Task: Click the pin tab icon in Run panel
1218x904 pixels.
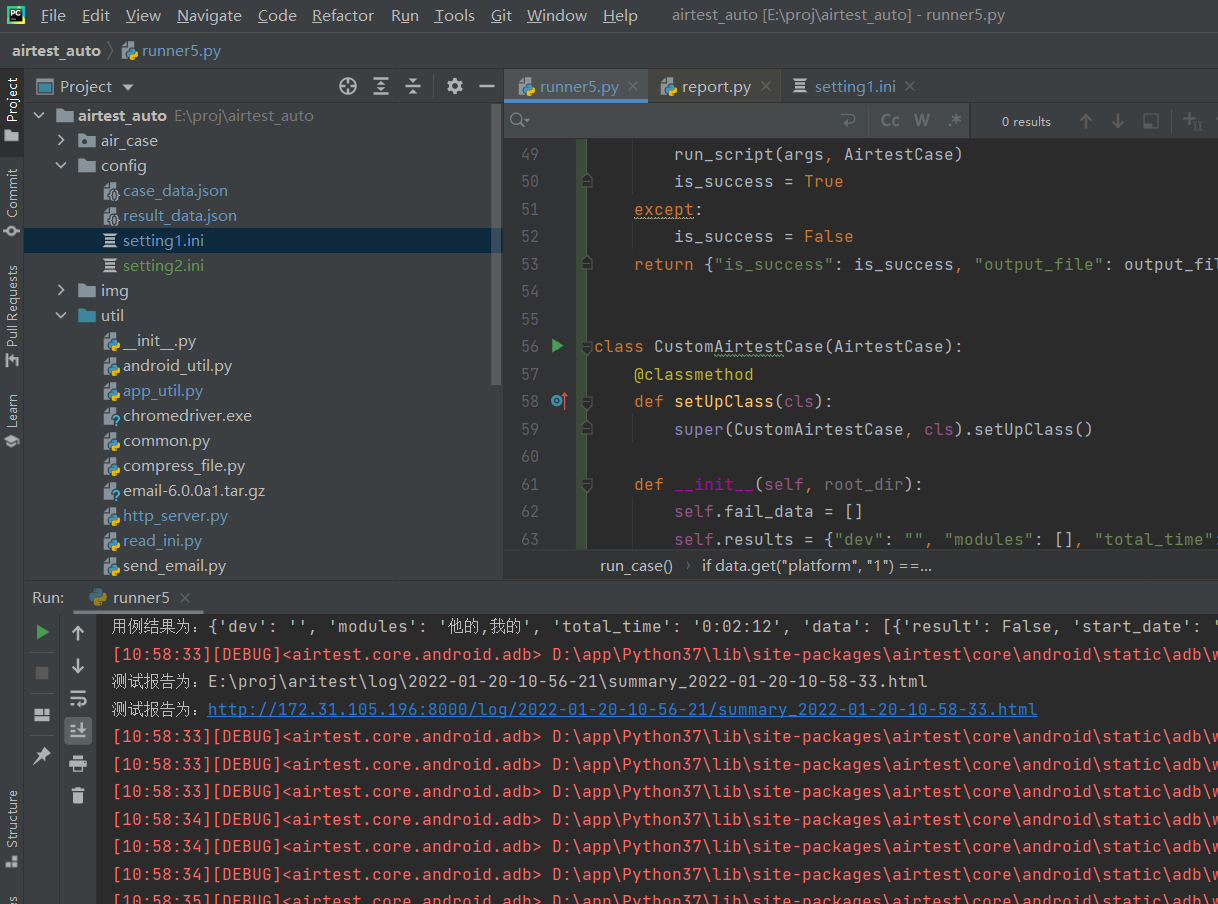Action: coord(42,756)
